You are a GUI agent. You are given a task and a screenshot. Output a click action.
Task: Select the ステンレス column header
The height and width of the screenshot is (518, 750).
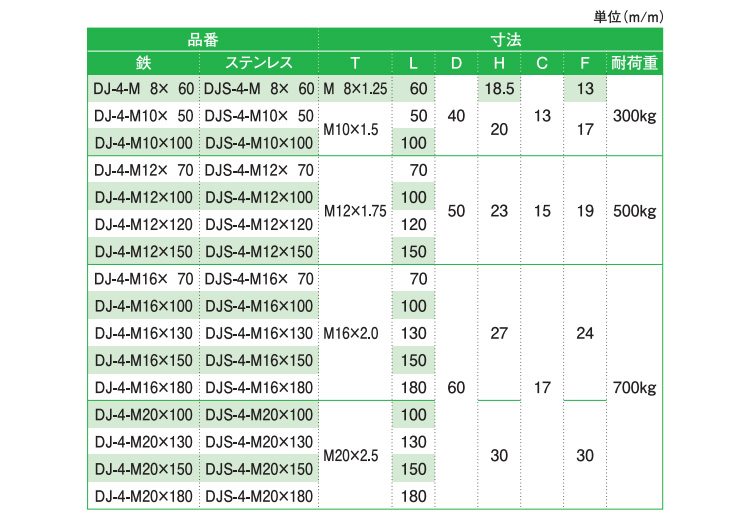[x=259, y=64]
